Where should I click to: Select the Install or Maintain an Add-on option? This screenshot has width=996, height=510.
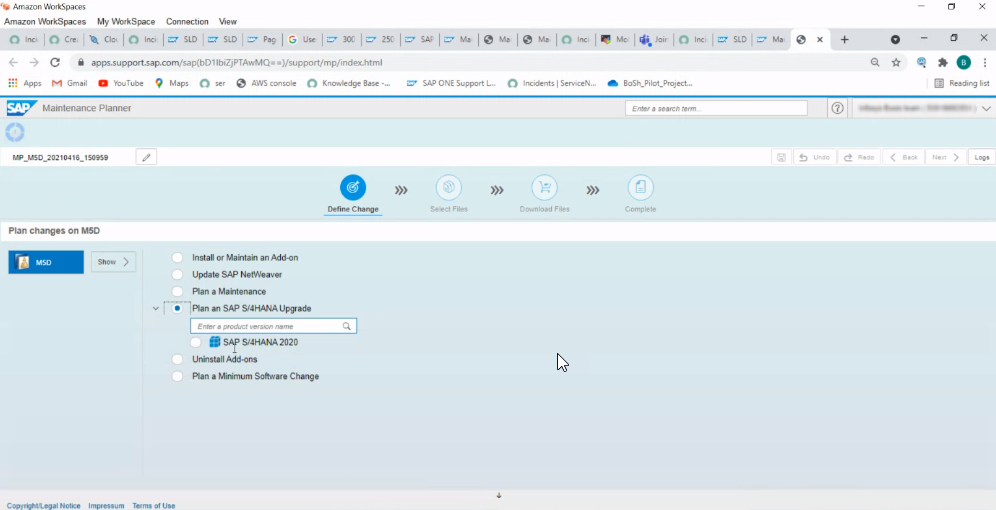click(177, 258)
